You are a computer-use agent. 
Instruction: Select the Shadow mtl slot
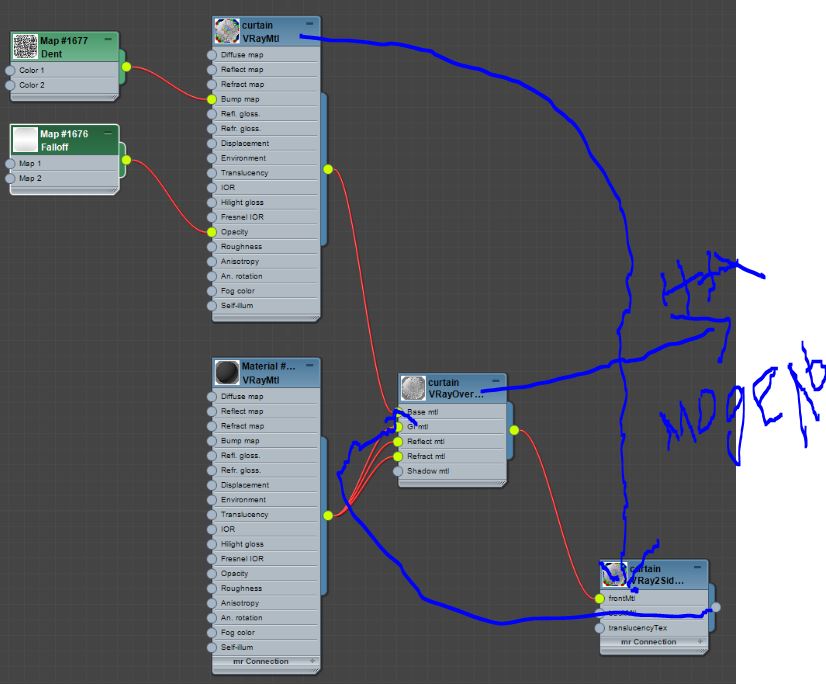(428, 471)
